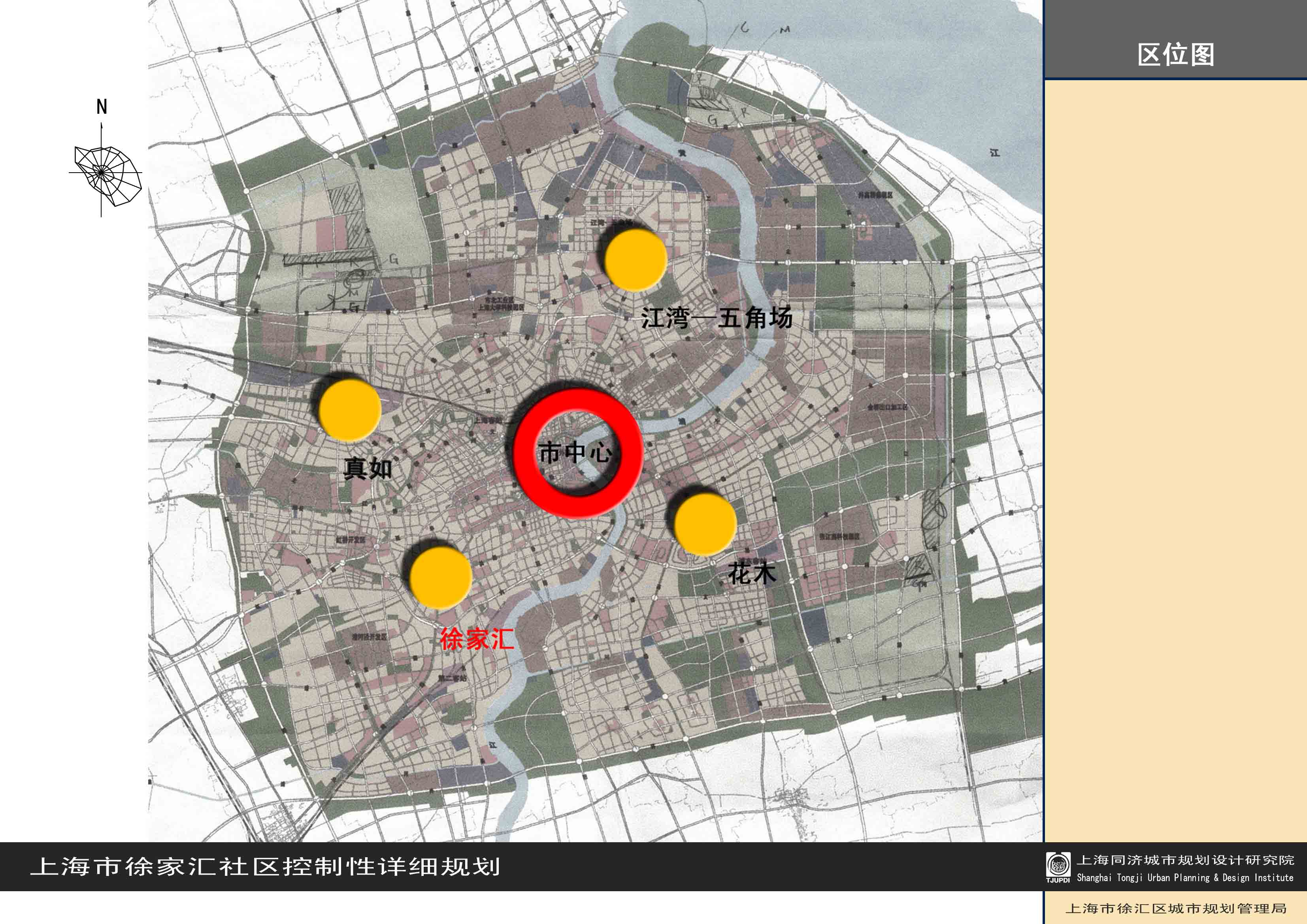The height and width of the screenshot is (924, 1307).
Task: Click the 市中心 text inside red ring
Action: [575, 453]
